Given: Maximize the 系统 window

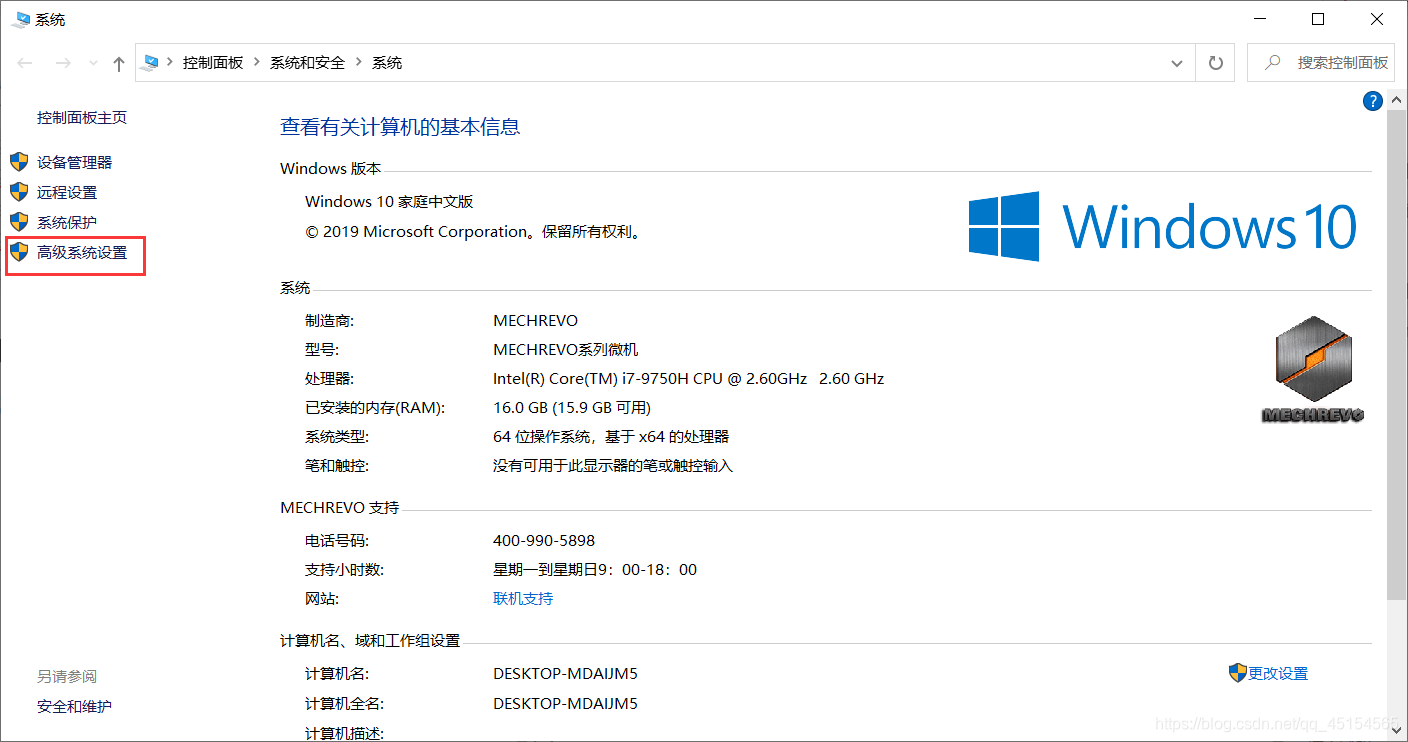Looking at the screenshot, I should (1318, 19).
